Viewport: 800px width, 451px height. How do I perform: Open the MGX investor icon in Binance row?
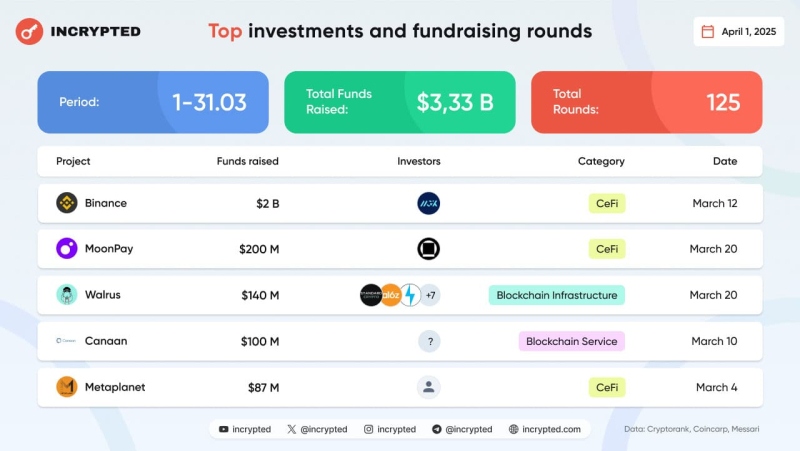pos(429,203)
